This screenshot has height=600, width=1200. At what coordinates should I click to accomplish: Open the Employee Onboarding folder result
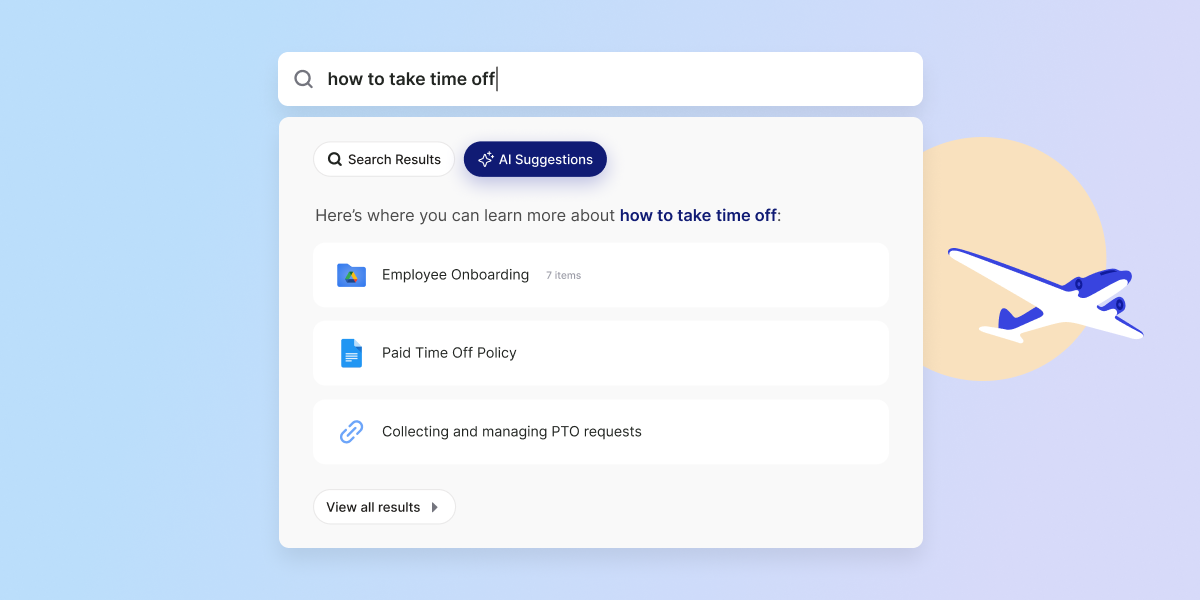tap(455, 275)
